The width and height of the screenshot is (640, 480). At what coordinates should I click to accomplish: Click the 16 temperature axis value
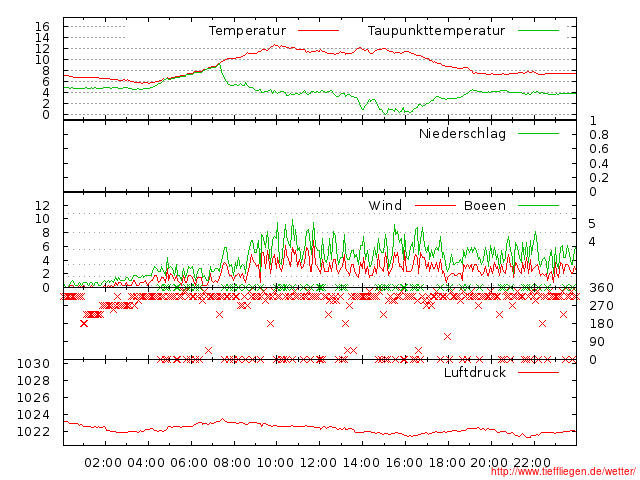point(42,27)
